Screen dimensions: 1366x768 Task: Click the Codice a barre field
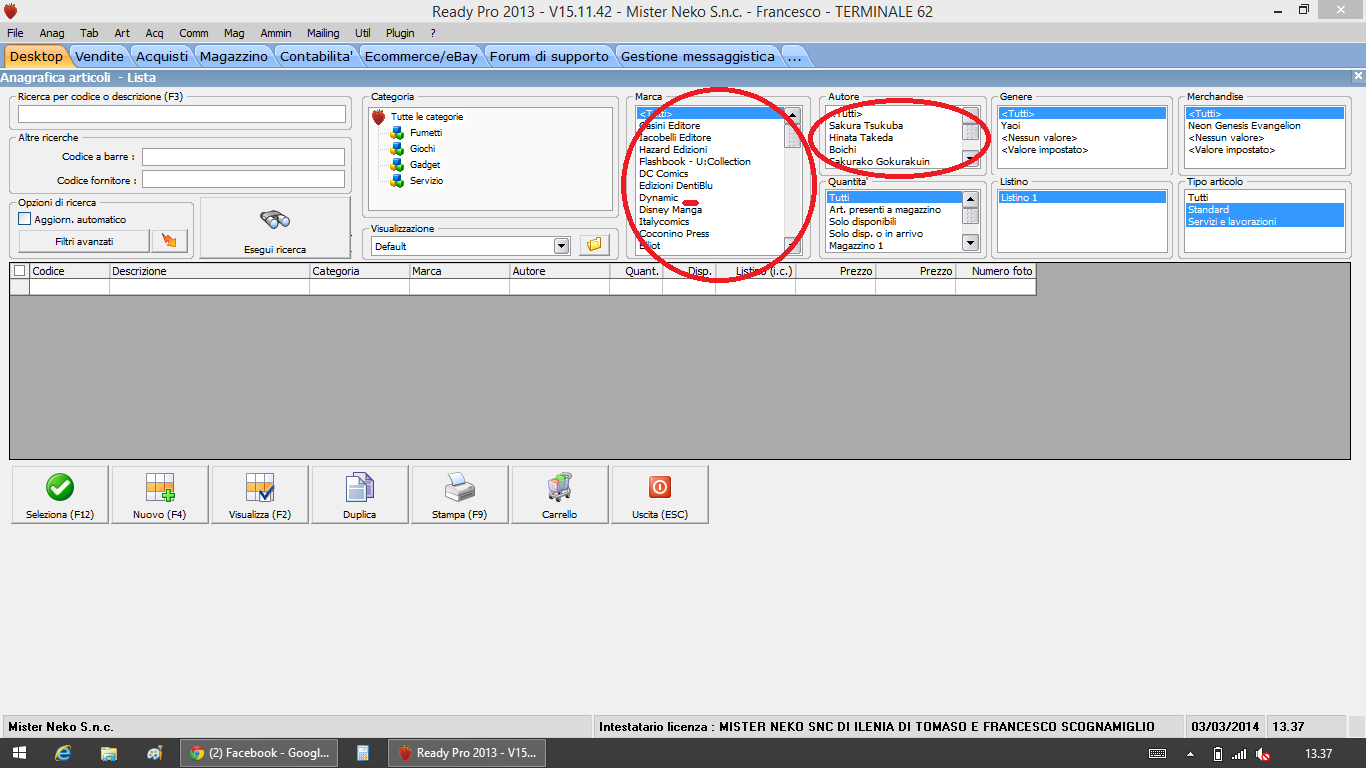(x=243, y=157)
